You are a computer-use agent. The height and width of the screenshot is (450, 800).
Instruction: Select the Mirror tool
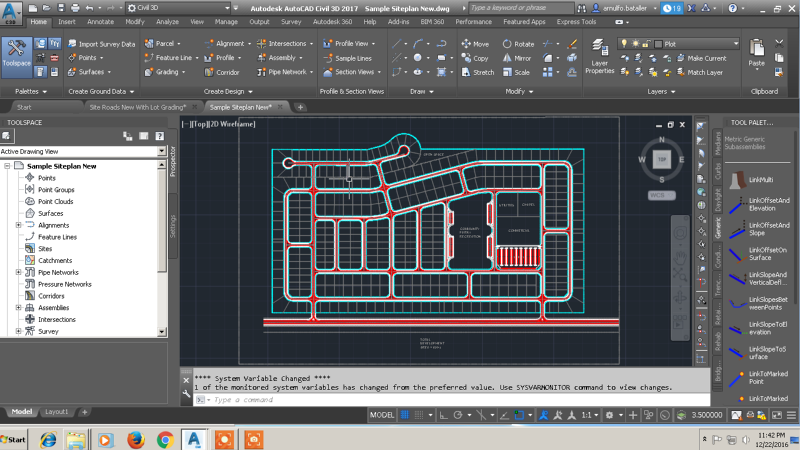pyautogui.click(x=517, y=58)
